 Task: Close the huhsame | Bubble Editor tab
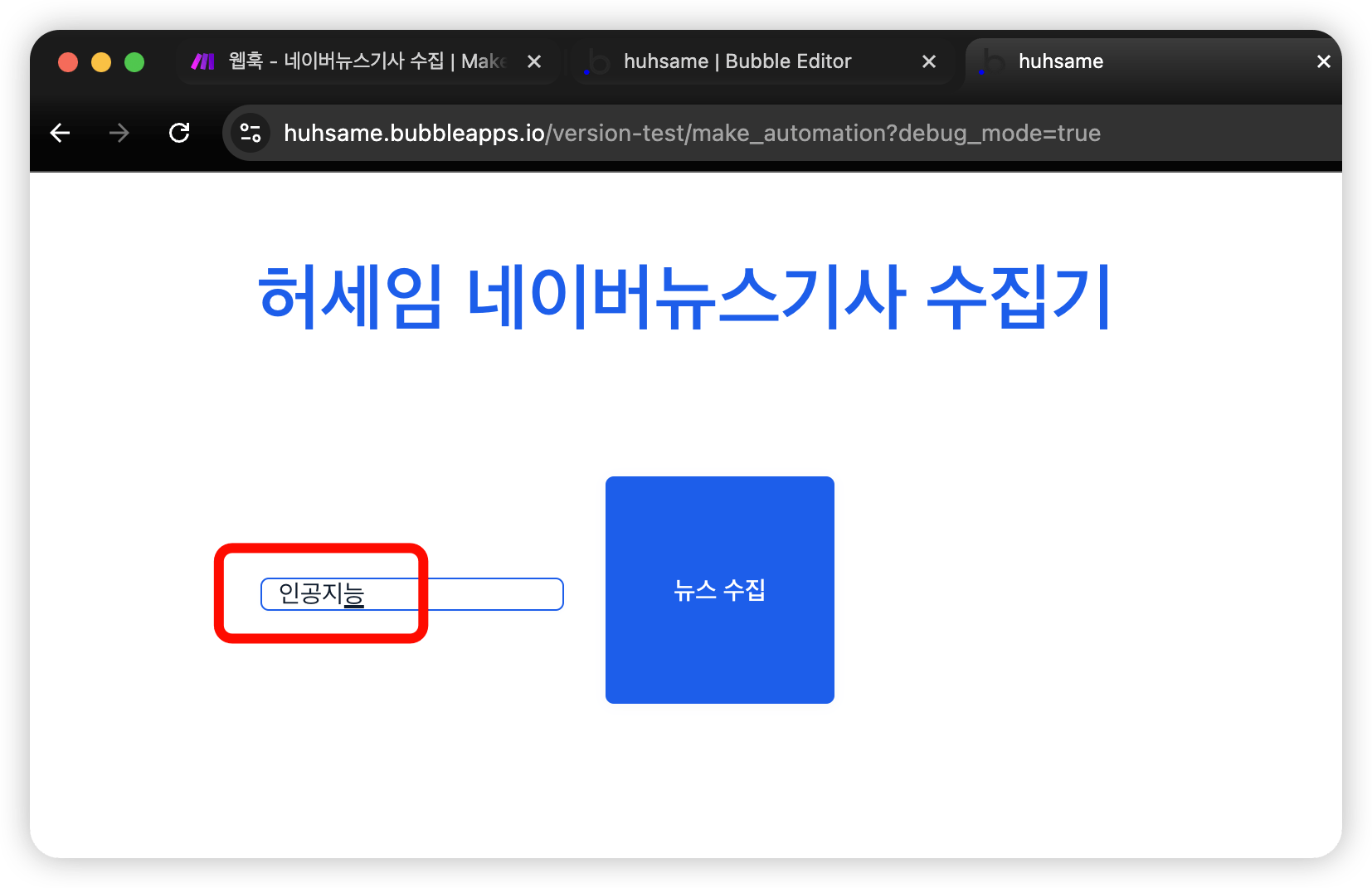(x=929, y=61)
